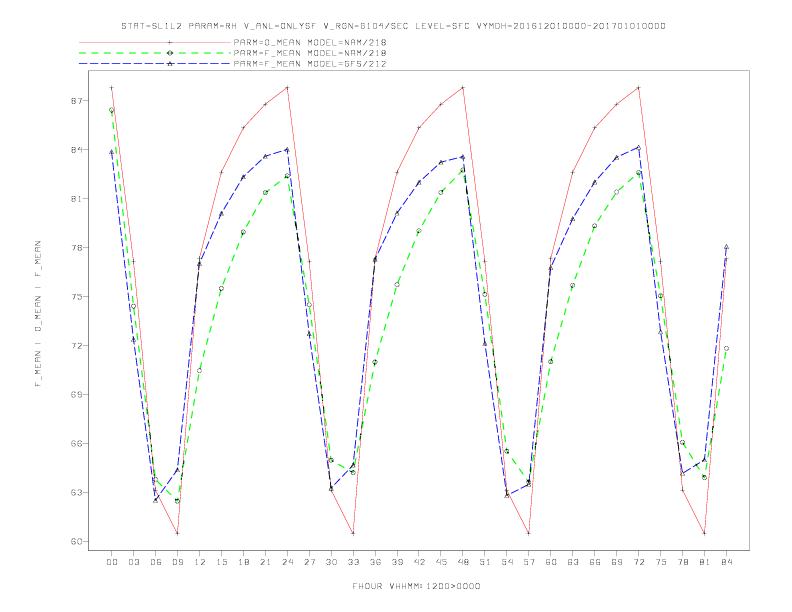The image size is (792, 612).
Task: Click x-axis forecast hour label 09
Action: coord(177,562)
